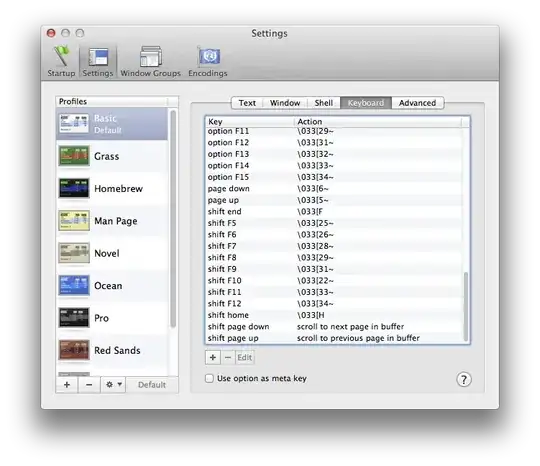The width and height of the screenshot is (540, 466).
Task: Select the 'option F12' row
Action: [334, 143]
